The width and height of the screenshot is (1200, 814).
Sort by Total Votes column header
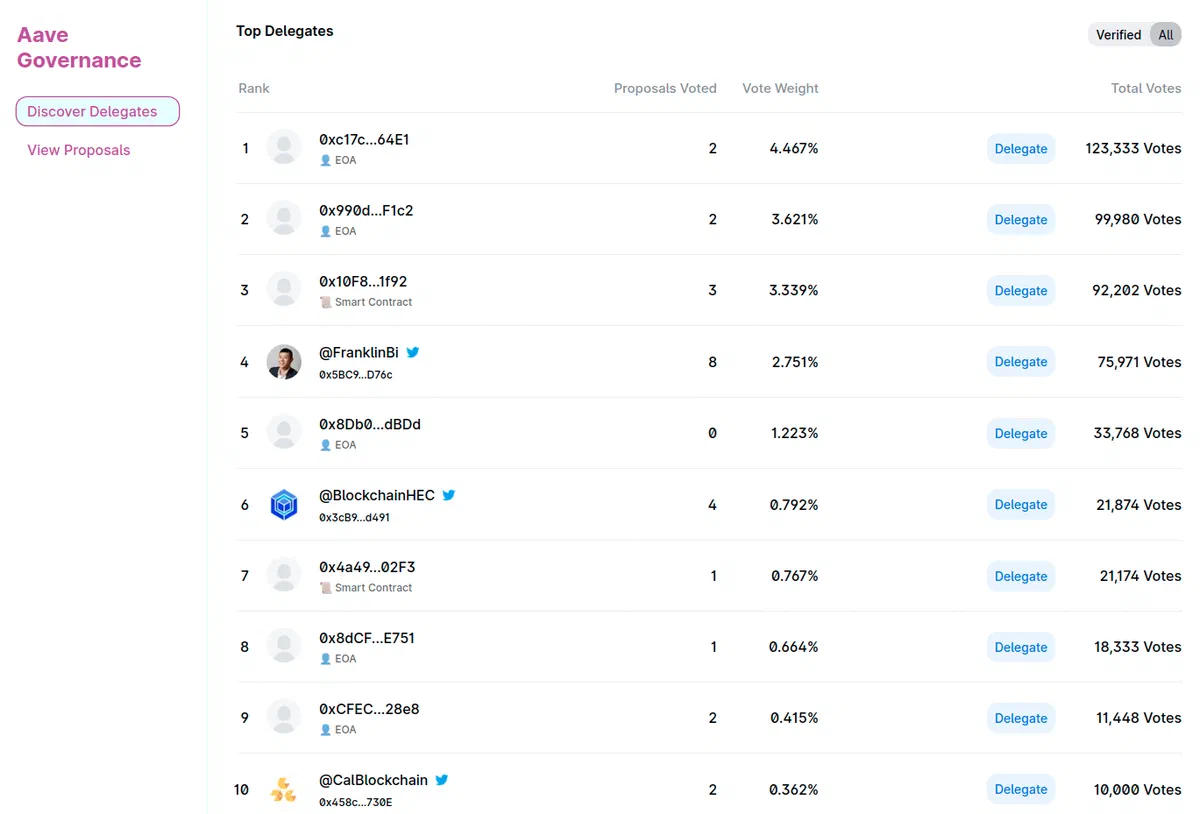point(1146,88)
